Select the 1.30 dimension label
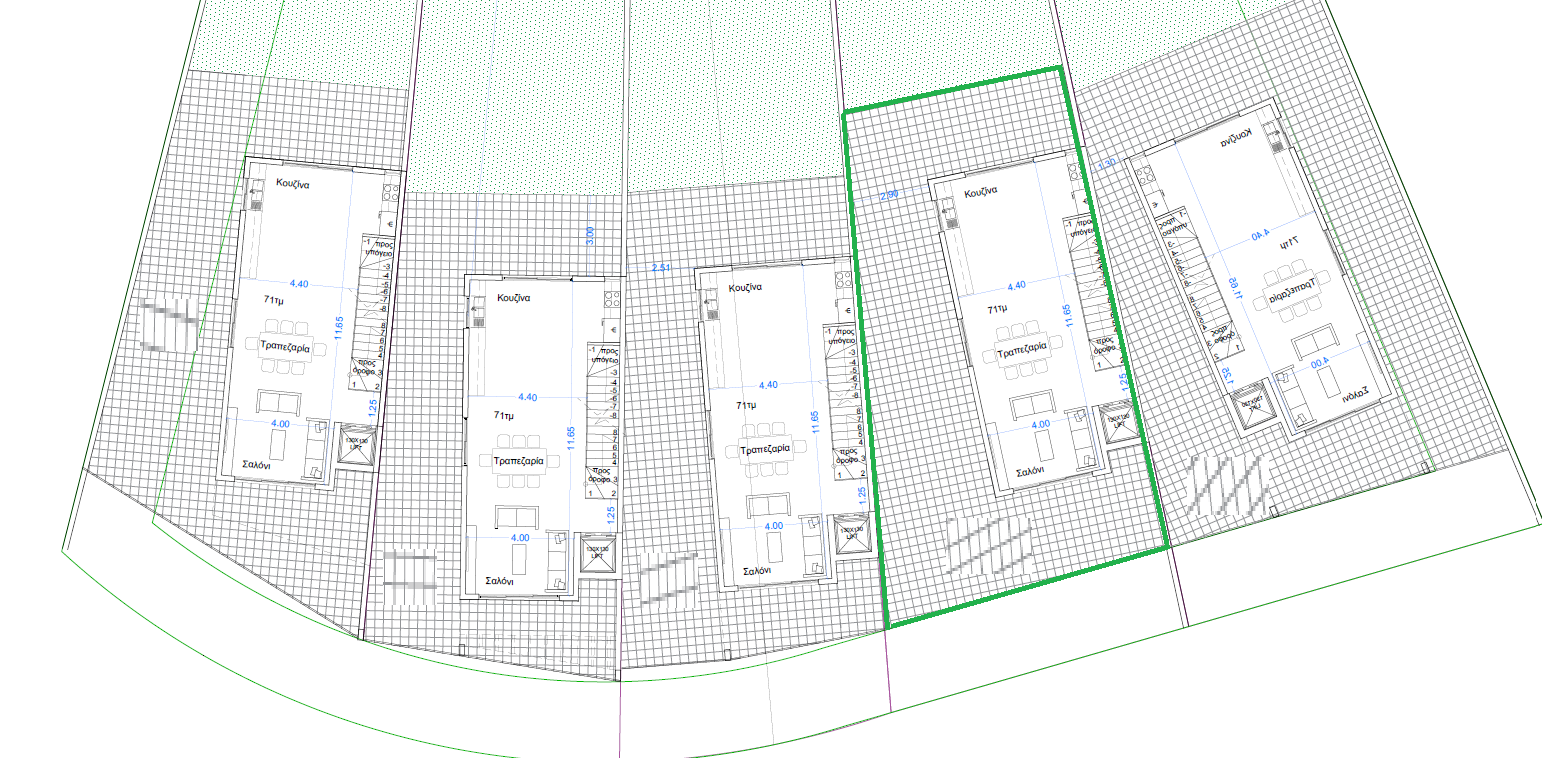Viewport: 1542px width, 758px height. [1106, 163]
